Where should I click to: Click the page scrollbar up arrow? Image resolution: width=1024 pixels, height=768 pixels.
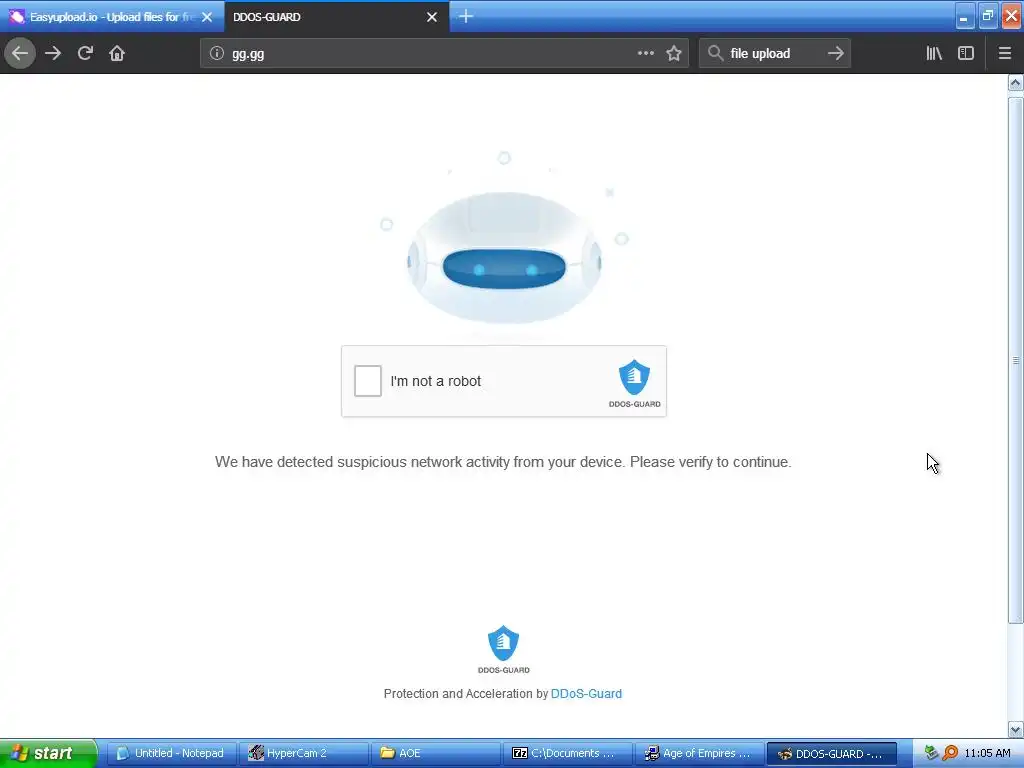(1015, 83)
